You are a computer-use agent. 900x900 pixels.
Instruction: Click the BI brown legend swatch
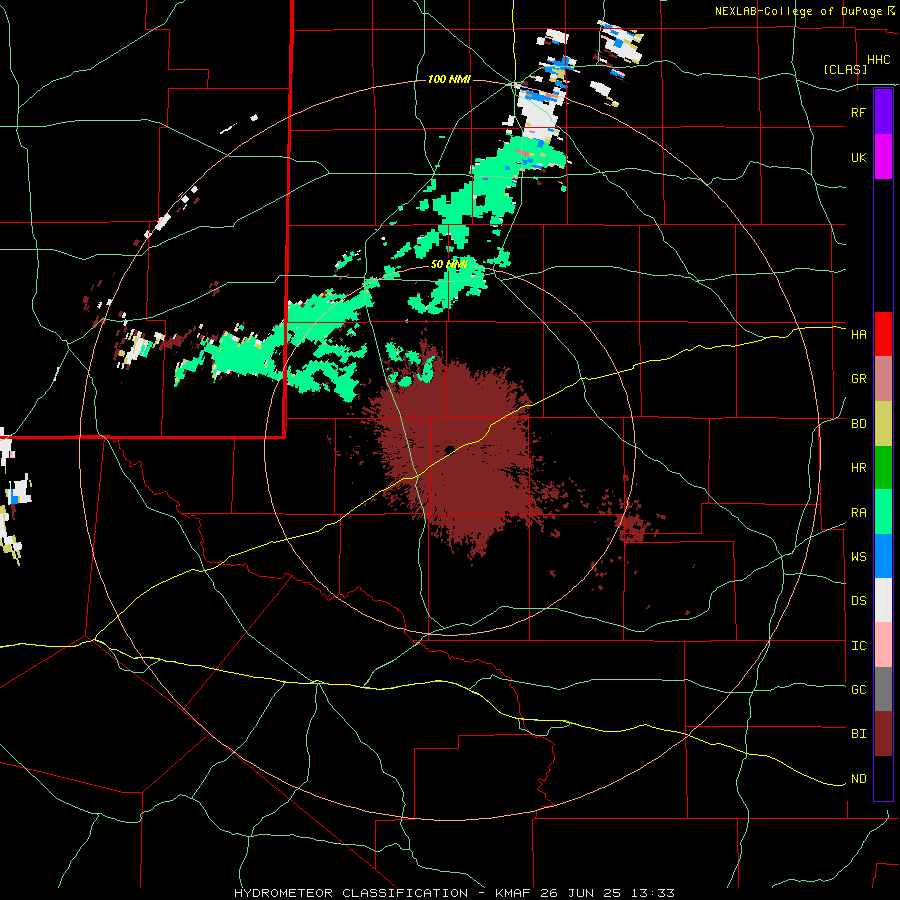(883, 734)
